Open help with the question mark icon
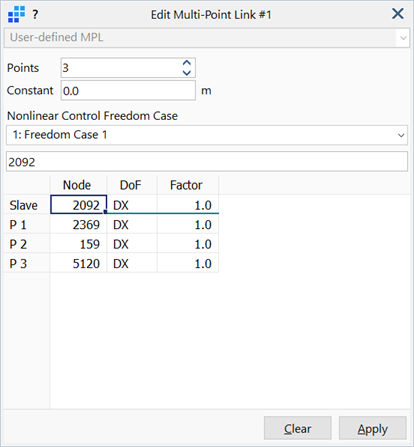This screenshot has width=414, height=447. click(35, 15)
